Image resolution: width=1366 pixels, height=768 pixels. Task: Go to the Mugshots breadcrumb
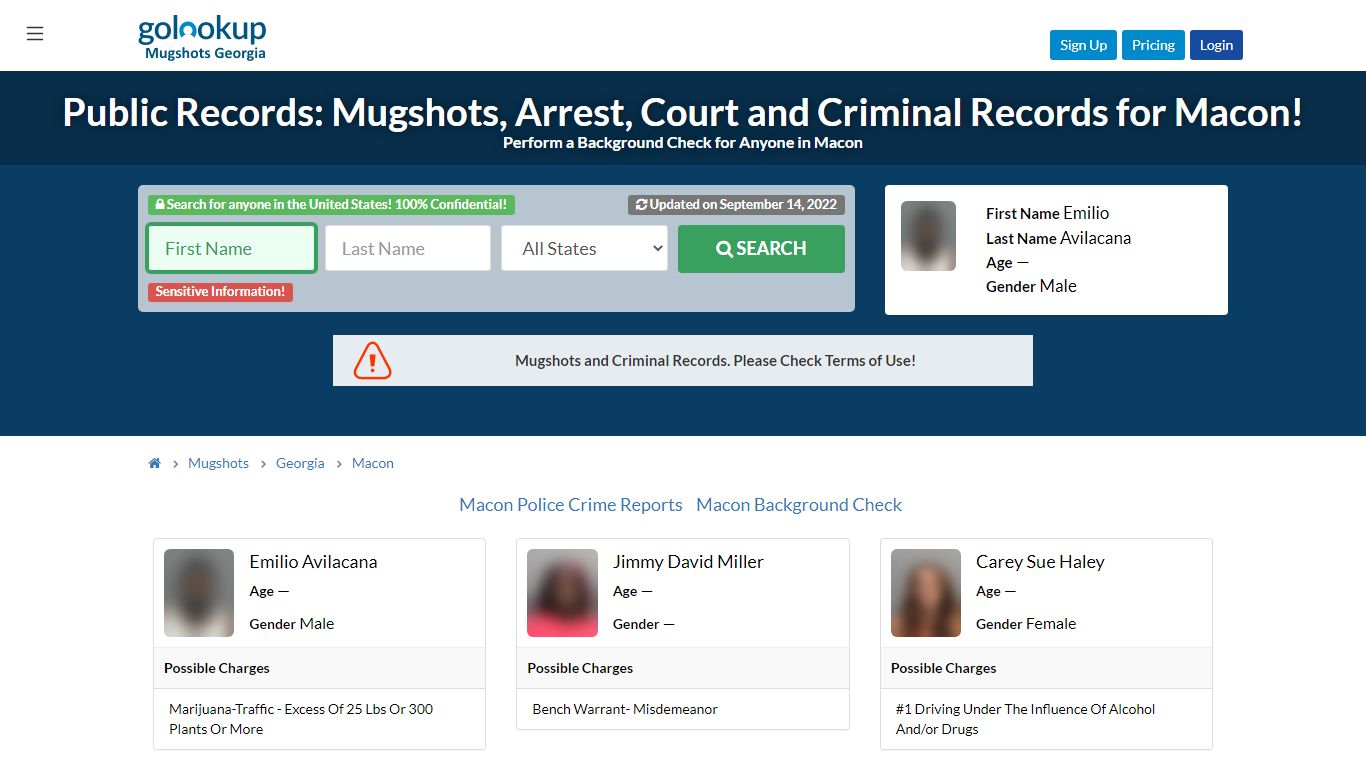pyautogui.click(x=218, y=463)
